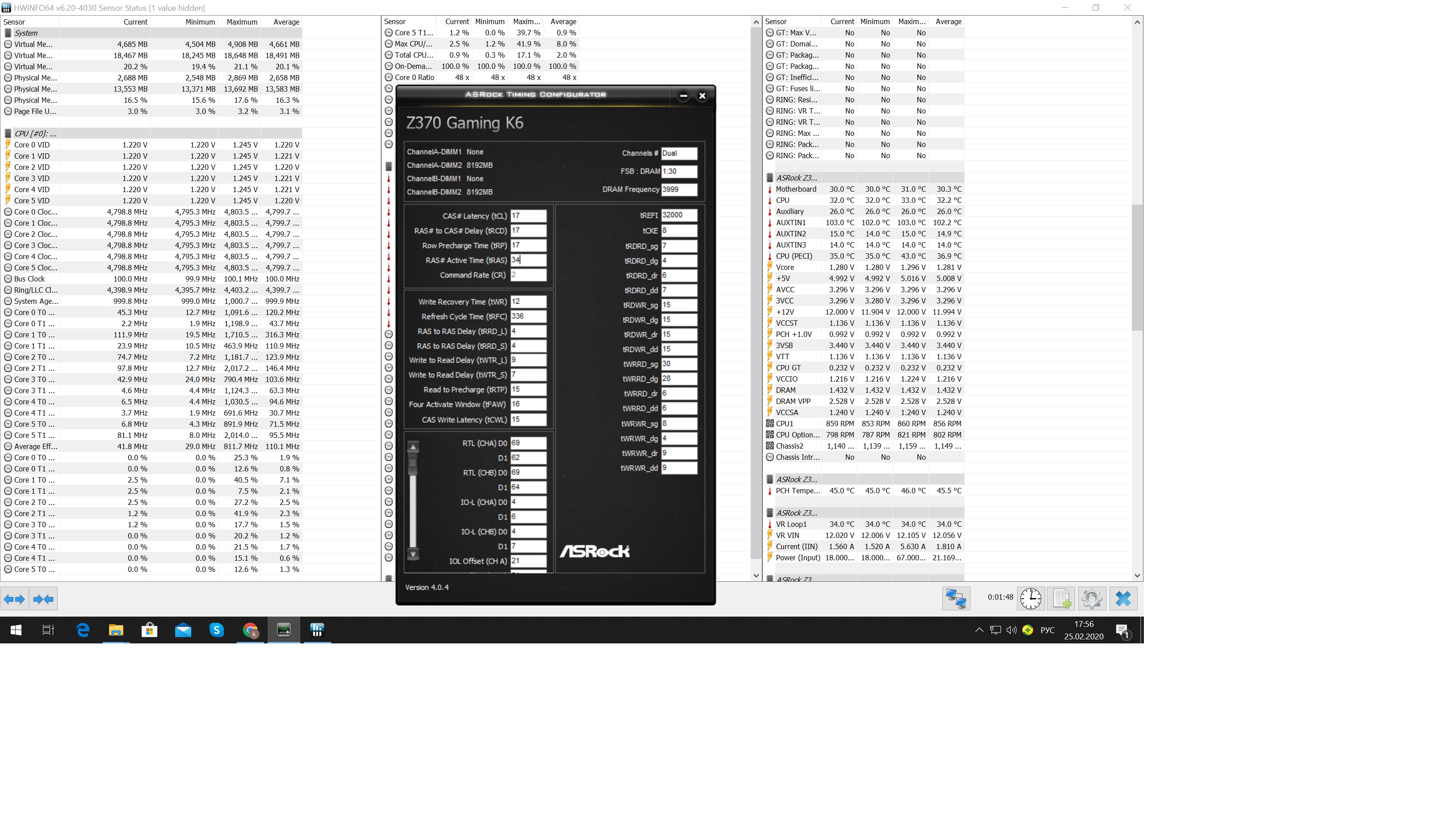Image resolution: width=1454 pixels, height=840 pixels.
Task: Click the Maximum column header in left panel
Action: (x=241, y=22)
